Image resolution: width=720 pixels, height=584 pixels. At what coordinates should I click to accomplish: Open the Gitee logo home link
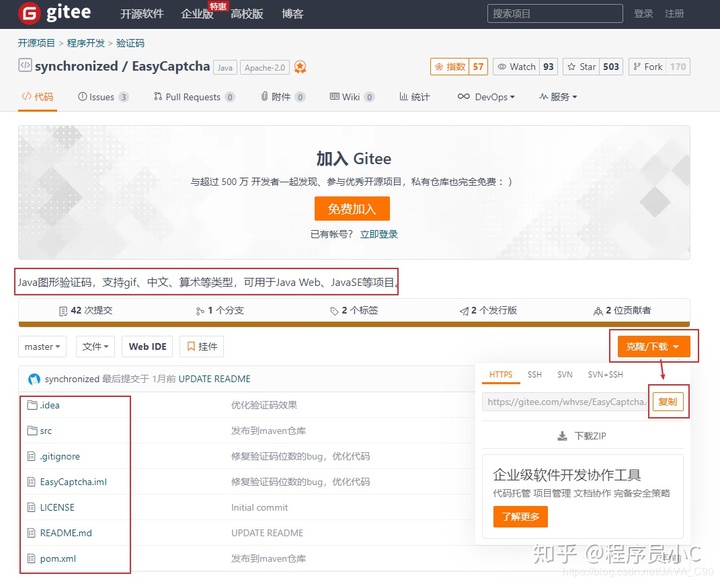pyautogui.click(x=55, y=13)
